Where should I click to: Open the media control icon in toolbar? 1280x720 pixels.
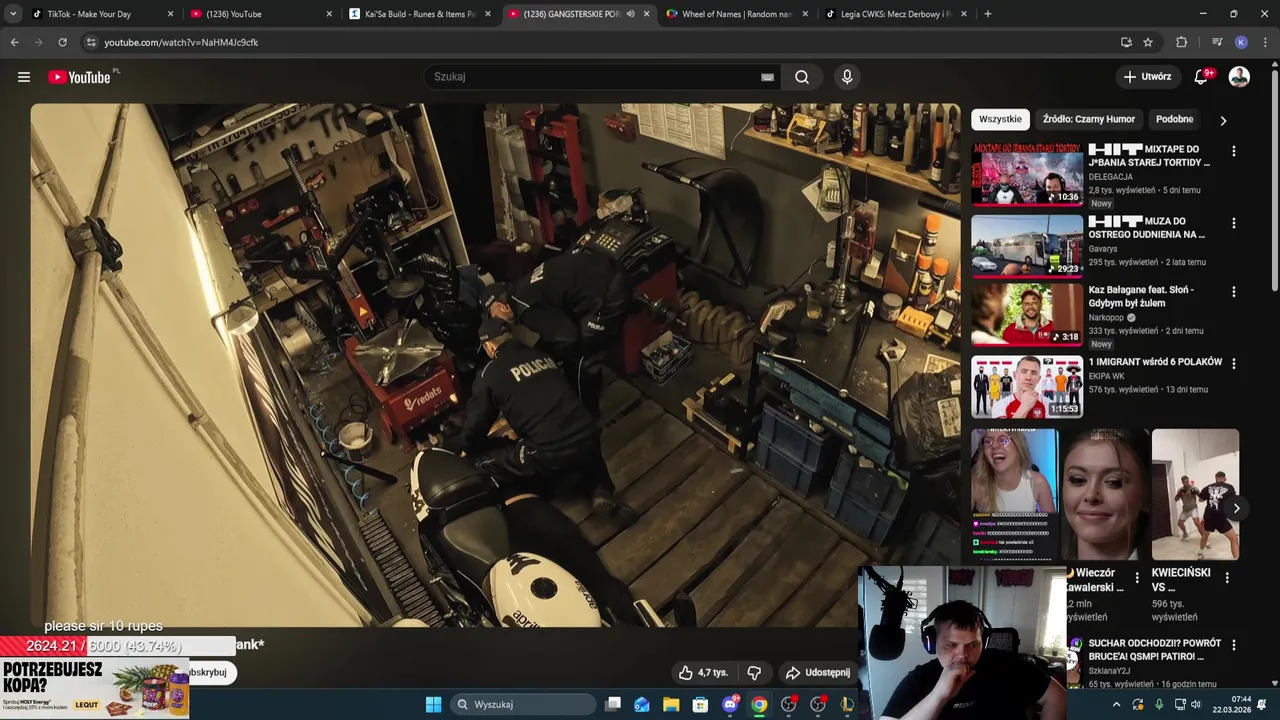[x=1217, y=42]
